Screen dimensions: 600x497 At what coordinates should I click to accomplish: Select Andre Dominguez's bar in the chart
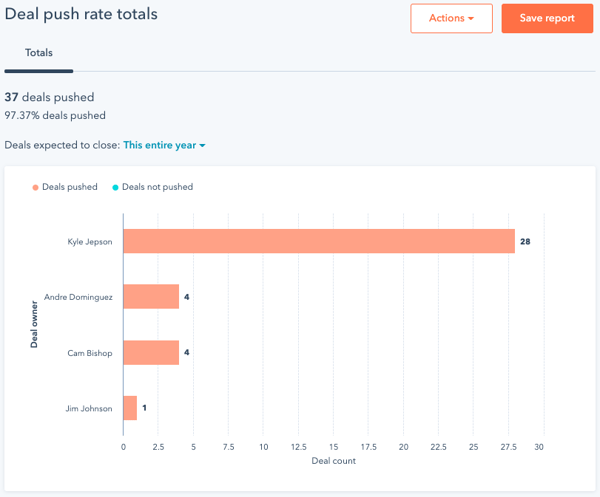[x=151, y=297]
